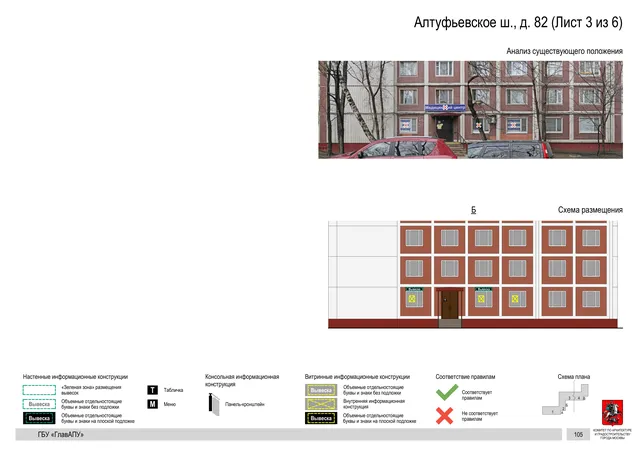Image resolution: width=640 pixels, height=453 pixels.
Task: Click the 'Анализ существующего положения' heading
Action: [564, 51]
